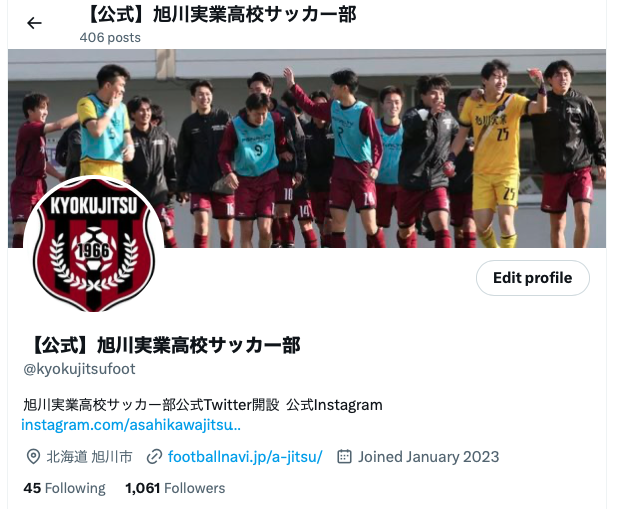Click the chain link icon
The image size is (620, 509).
(154, 457)
